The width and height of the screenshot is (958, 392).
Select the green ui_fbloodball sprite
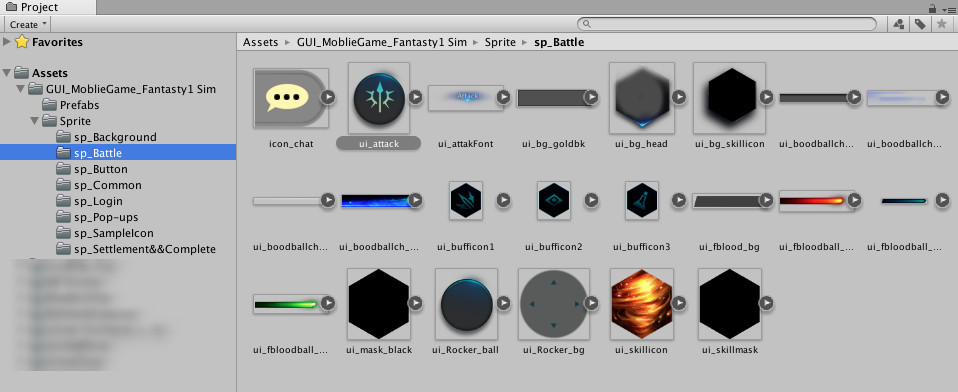pos(291,303)
